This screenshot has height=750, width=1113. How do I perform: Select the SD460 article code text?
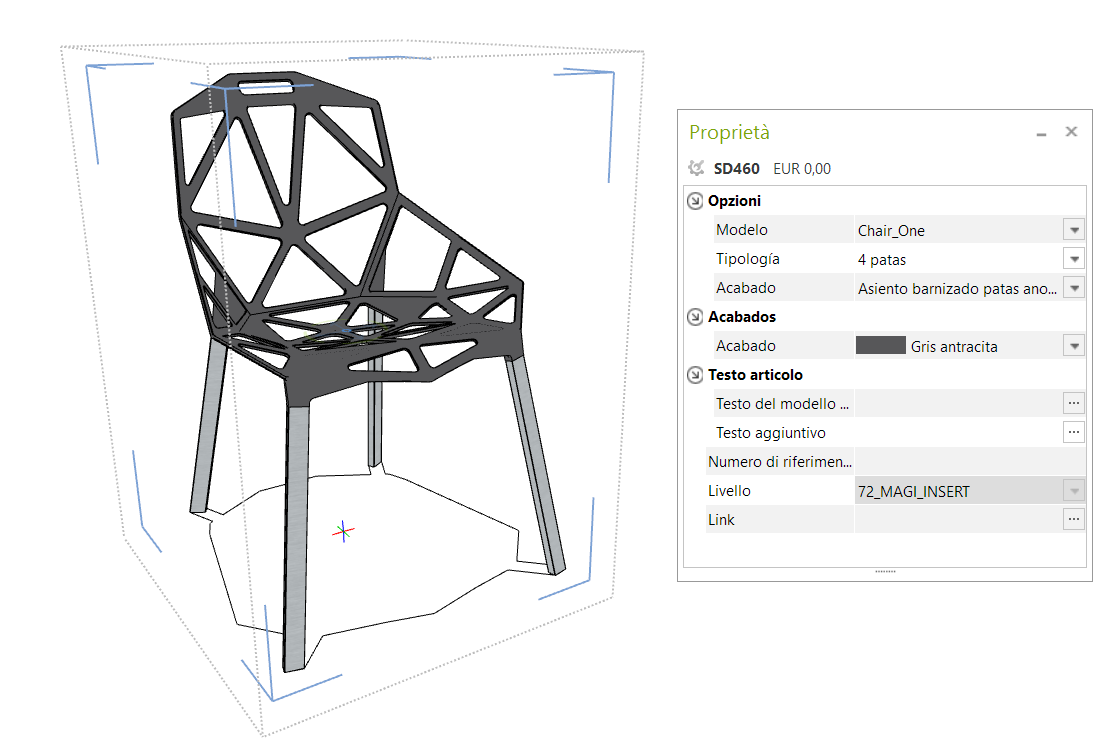click(x=736, y=169)
